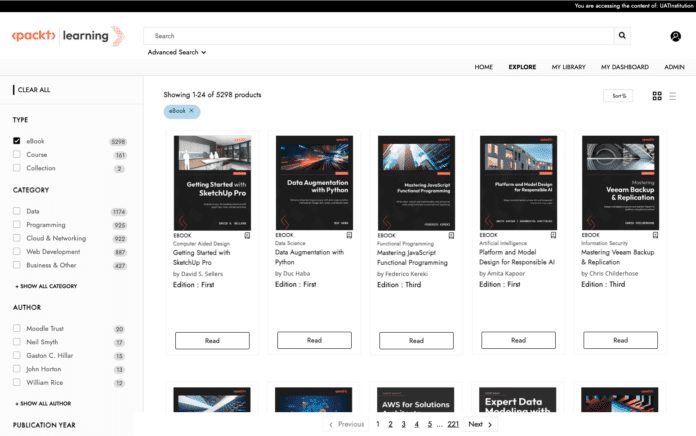Uncheck the eBook type filter
This screenshot has height=436, width=696.
coord(17,141)
